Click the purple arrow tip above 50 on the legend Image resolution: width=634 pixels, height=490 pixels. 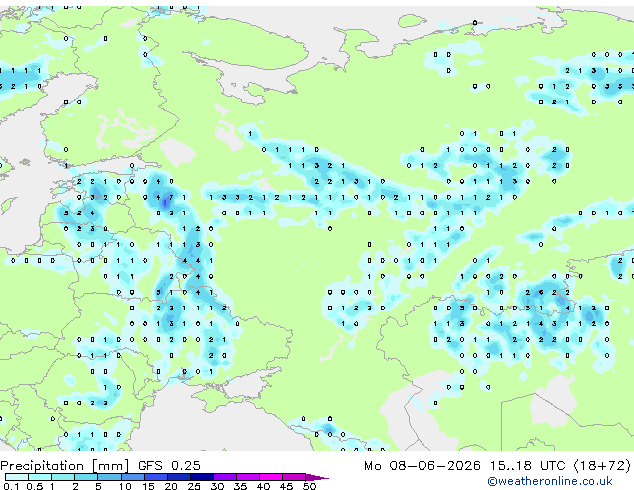317,477
